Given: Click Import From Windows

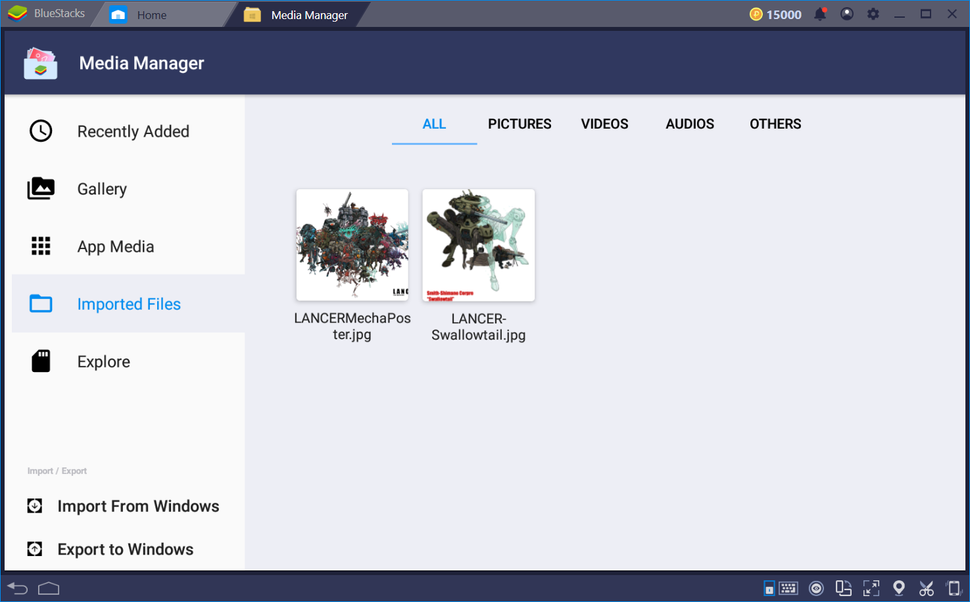Looking at the screenshot, I should pos(138,506).
